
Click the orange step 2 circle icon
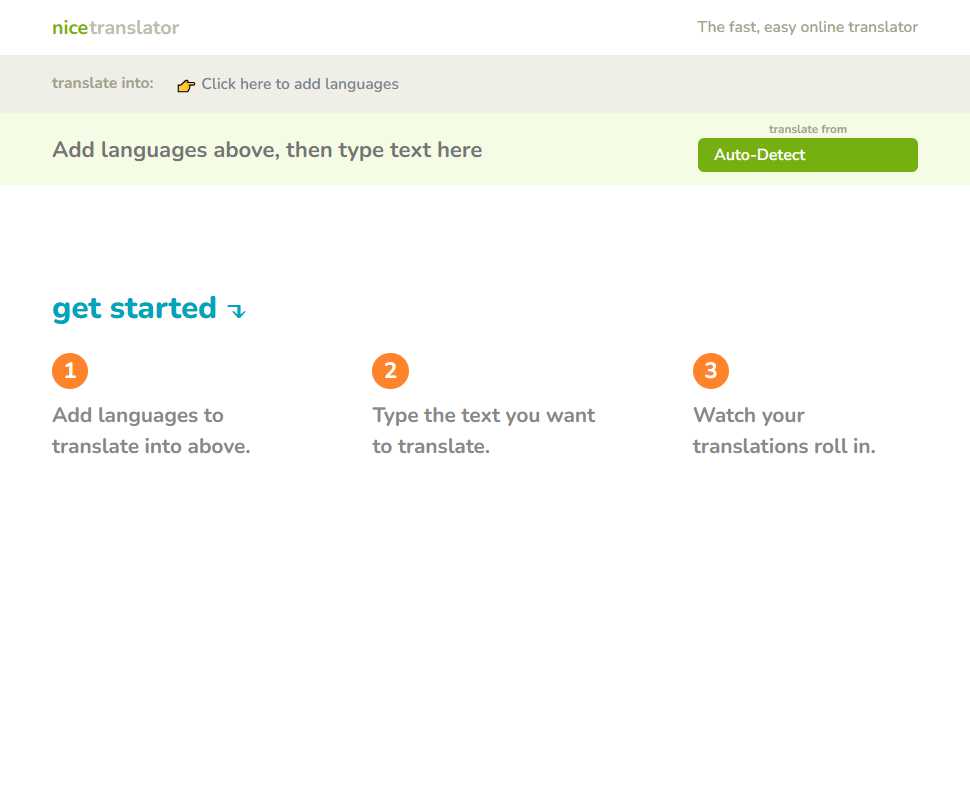(x=390, y=370)
